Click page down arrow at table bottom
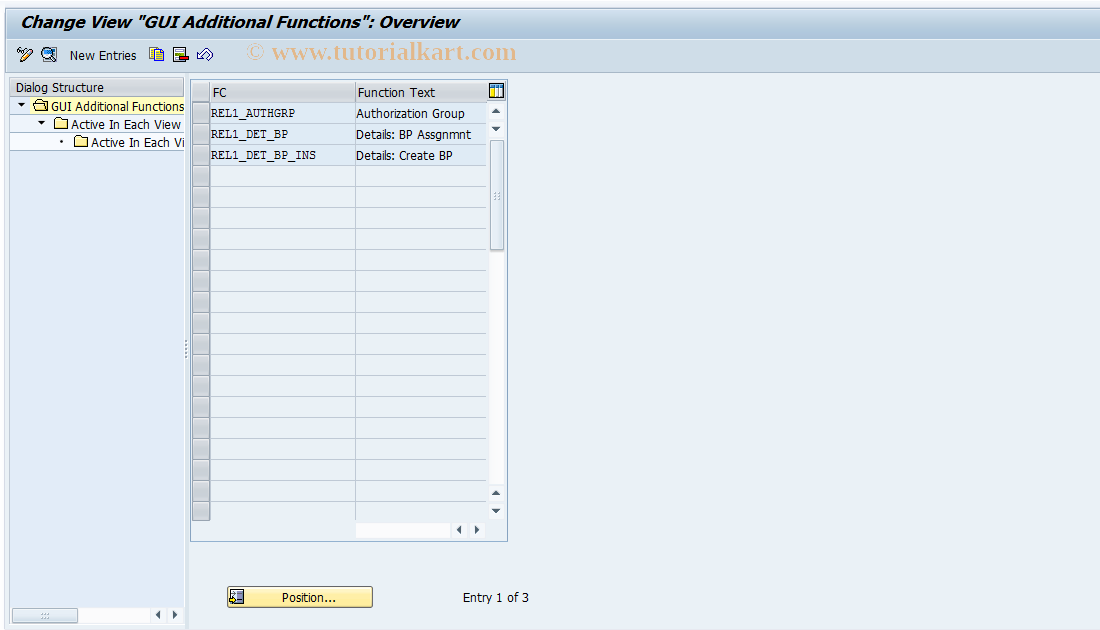Image resolution: width=1100 pixels, height=630 pixels. 496,511
